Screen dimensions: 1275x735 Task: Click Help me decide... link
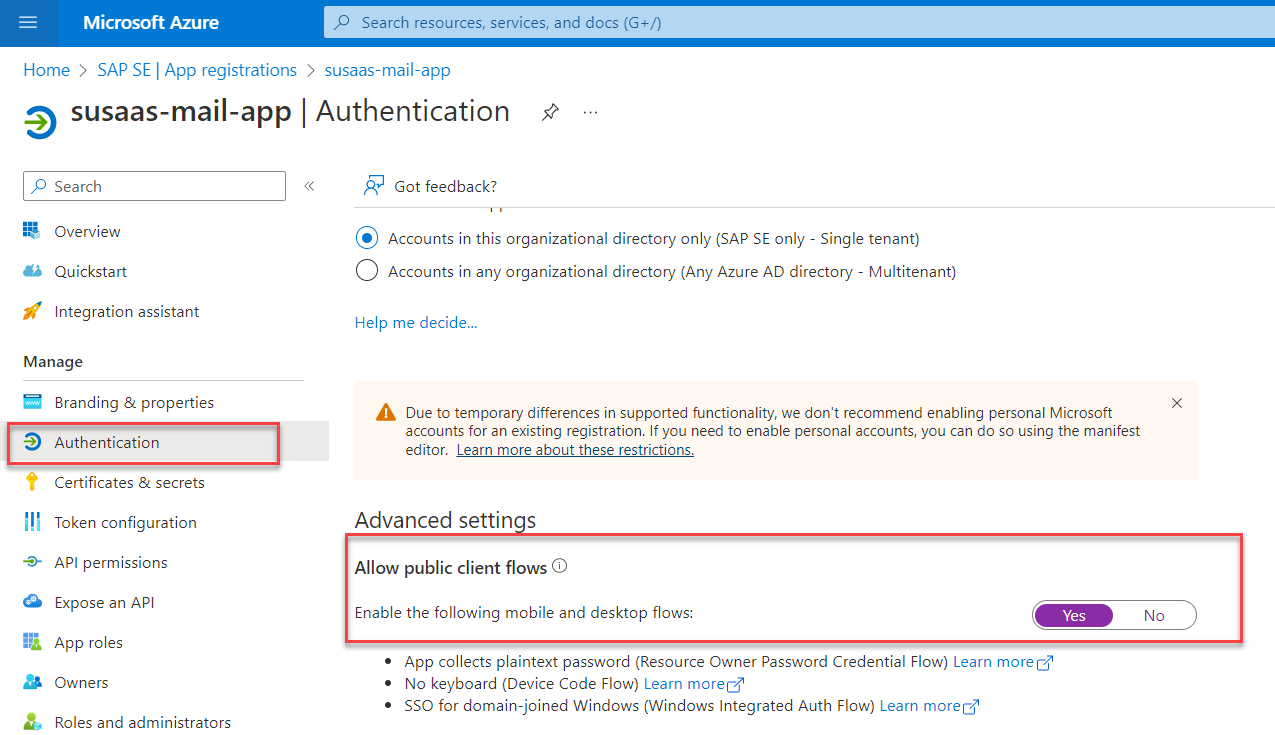point(416,322)
